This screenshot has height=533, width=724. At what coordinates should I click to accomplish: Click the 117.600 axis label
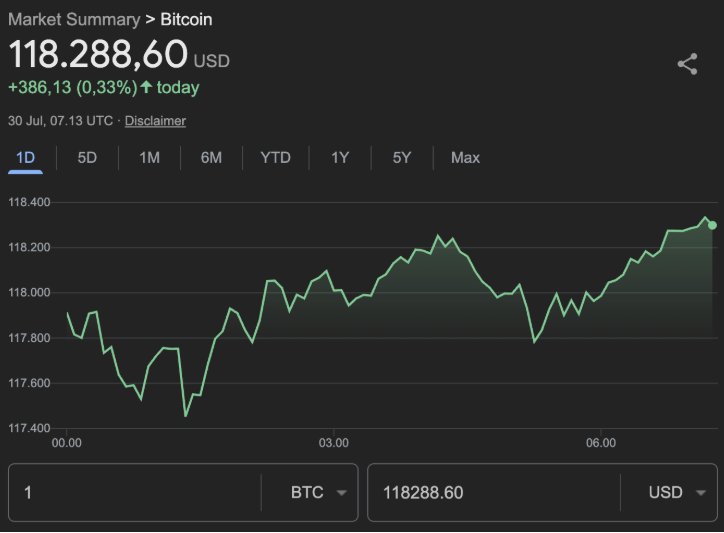point(29,383)
